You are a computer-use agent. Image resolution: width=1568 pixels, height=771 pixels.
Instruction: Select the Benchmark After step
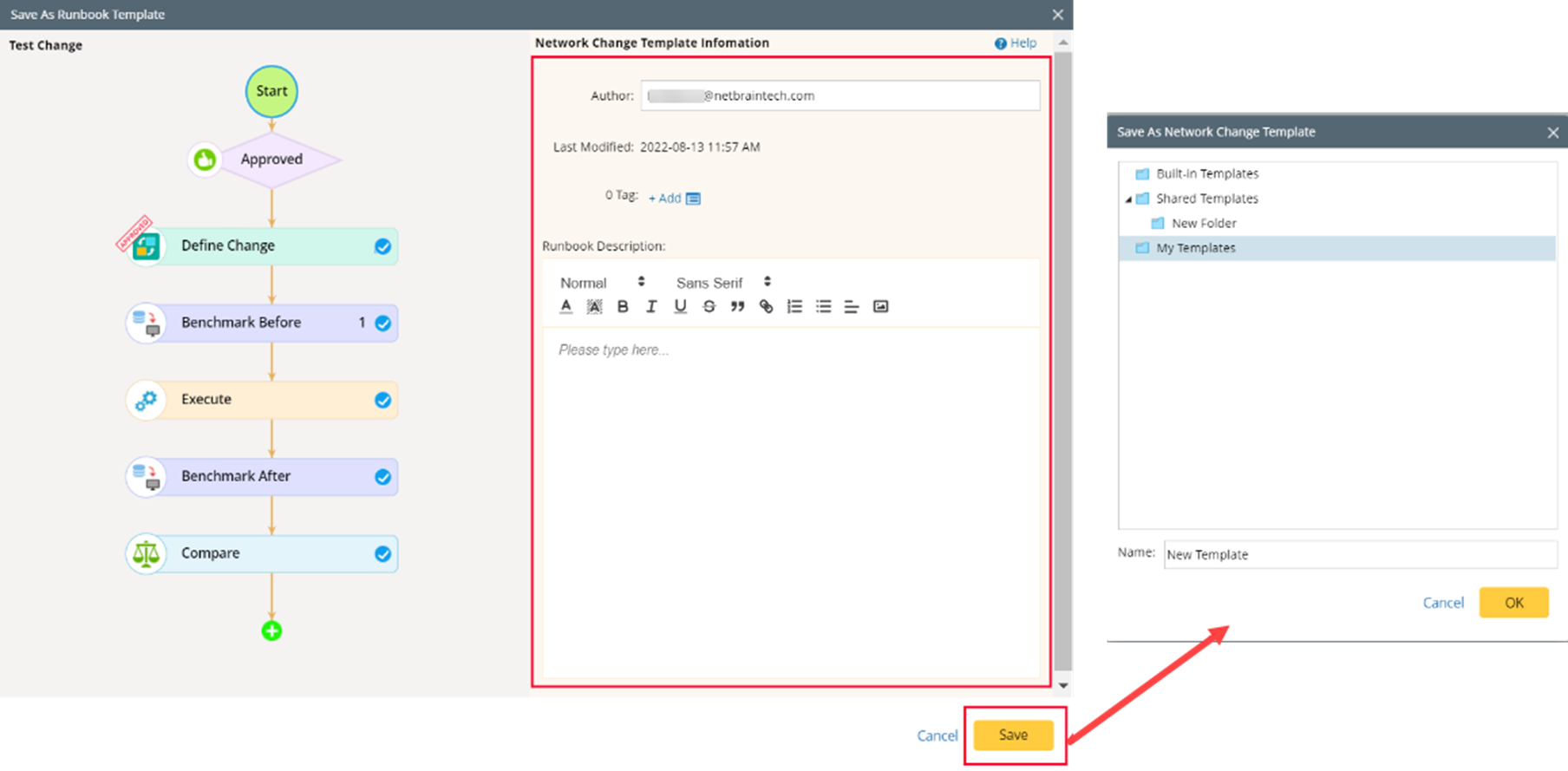(263, 476)
